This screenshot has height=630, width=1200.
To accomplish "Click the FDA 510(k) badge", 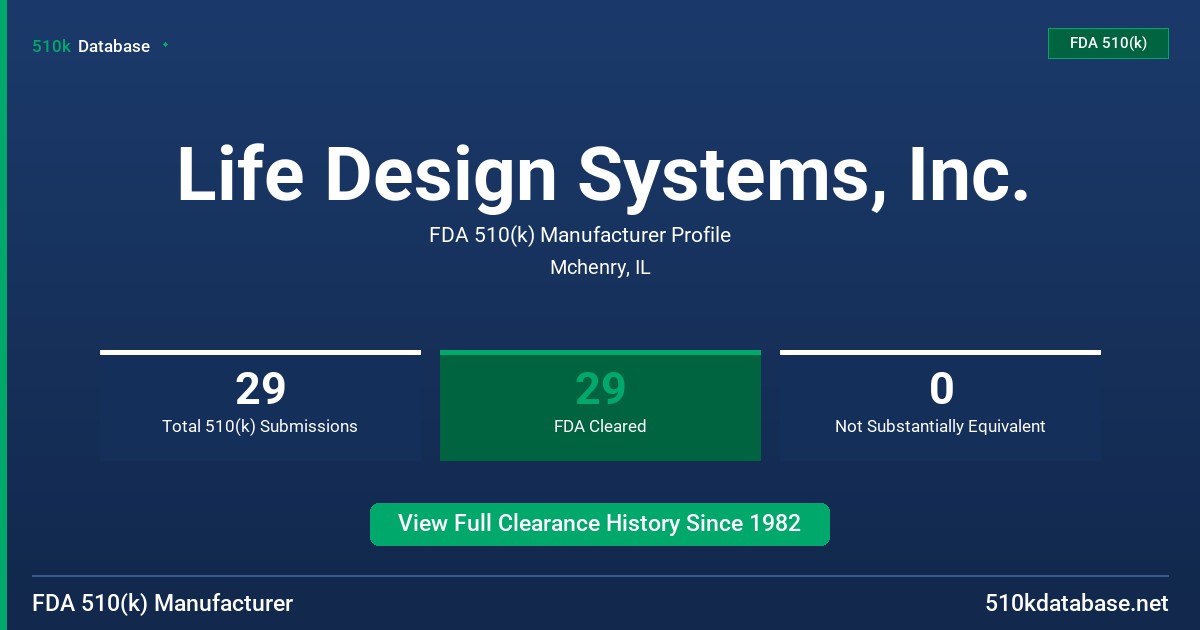I will [x=1108, y=43].
